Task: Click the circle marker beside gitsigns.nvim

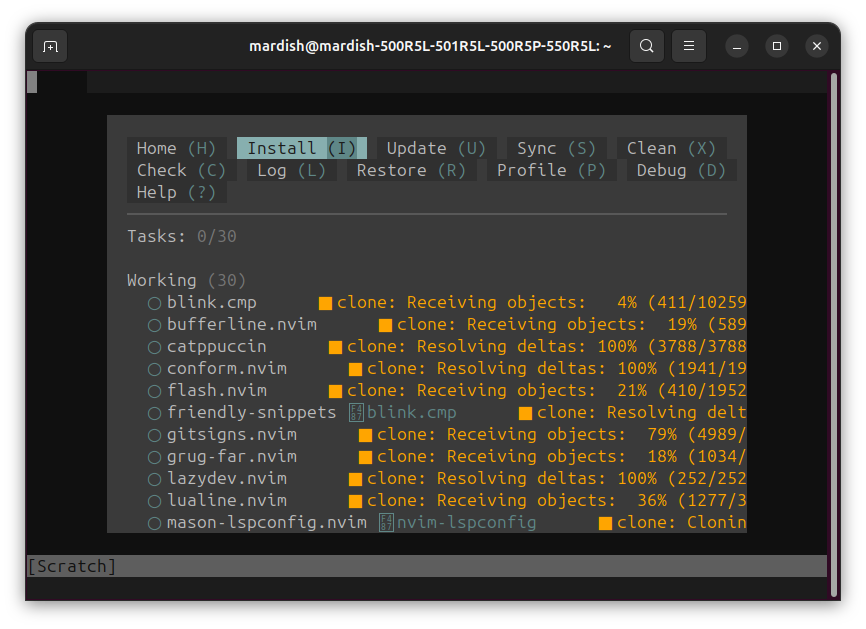Action: tap(154, 435)
